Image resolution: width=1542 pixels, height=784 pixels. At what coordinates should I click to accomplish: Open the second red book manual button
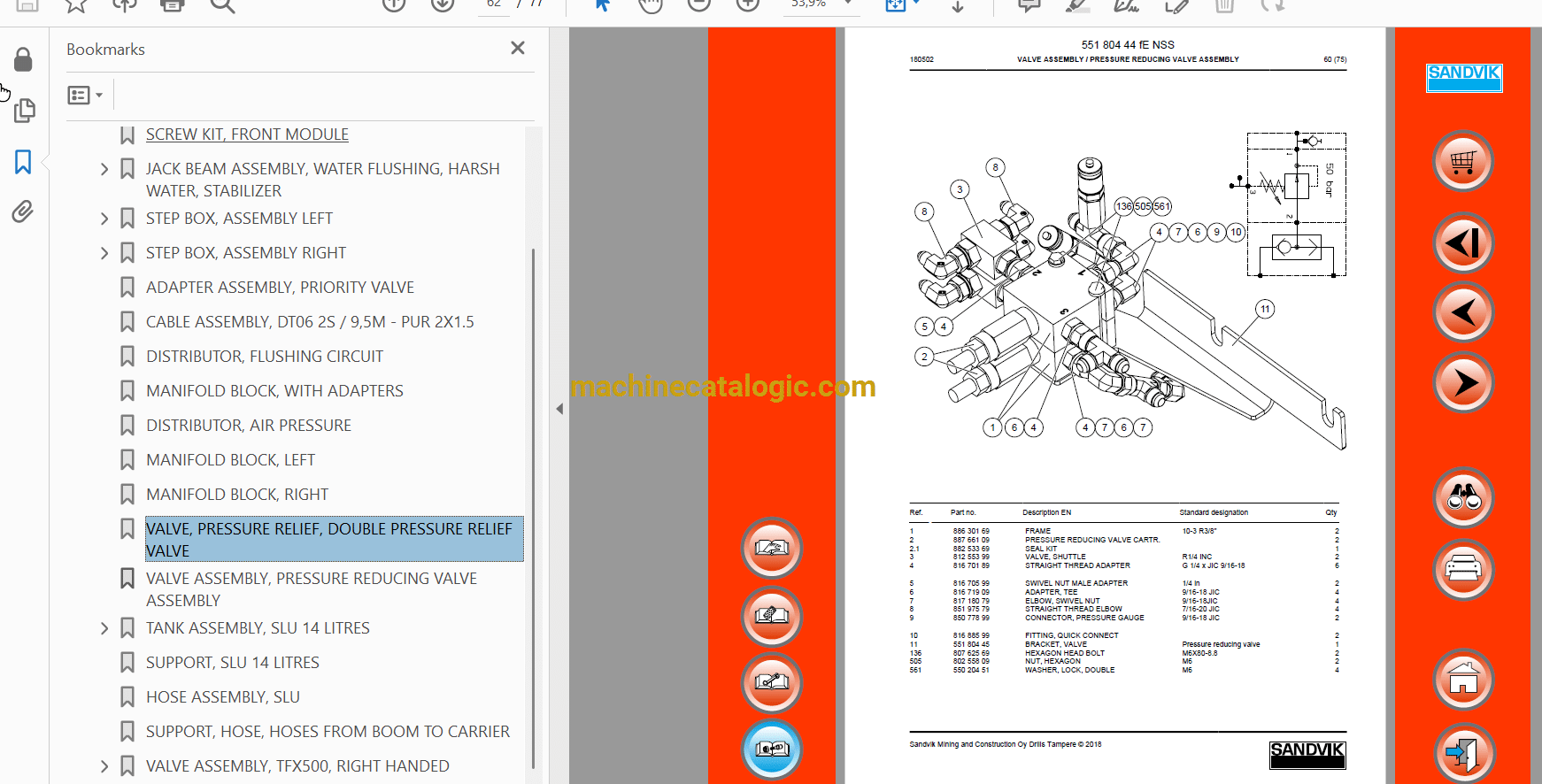tap(772, 616)
